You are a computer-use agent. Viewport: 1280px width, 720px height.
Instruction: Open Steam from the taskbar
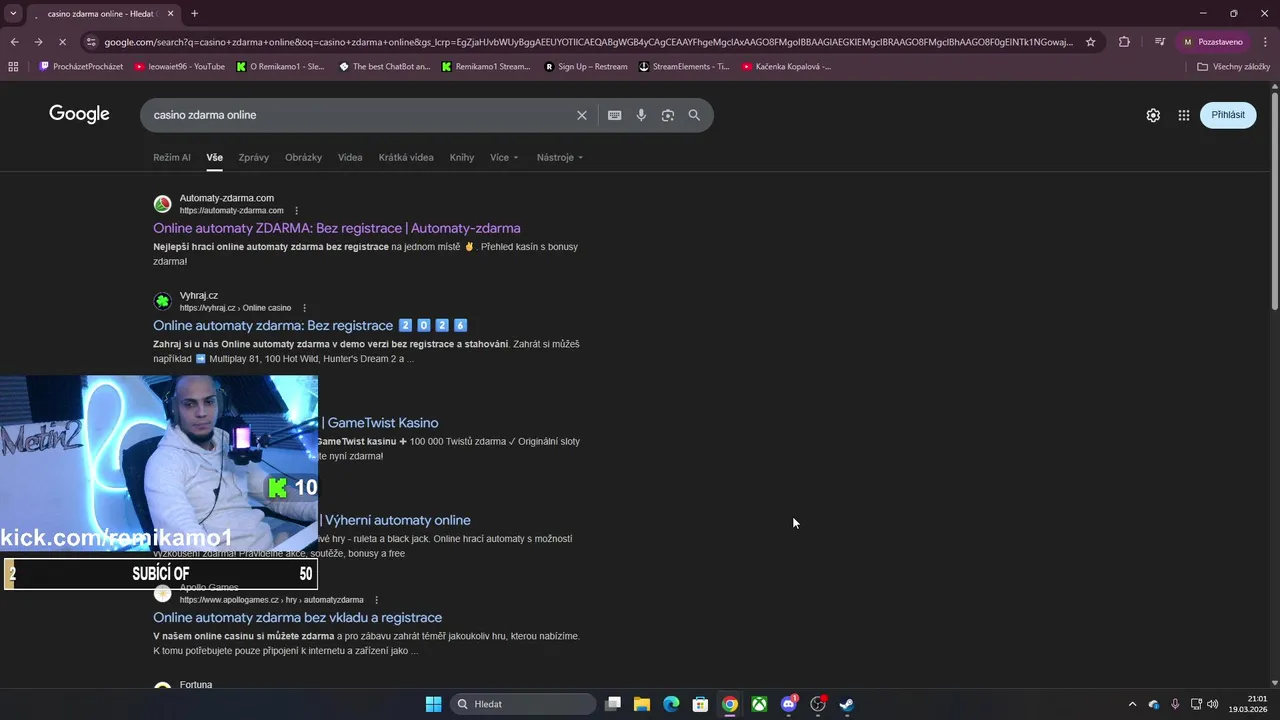pyautogui.click(x=847, y=704)
